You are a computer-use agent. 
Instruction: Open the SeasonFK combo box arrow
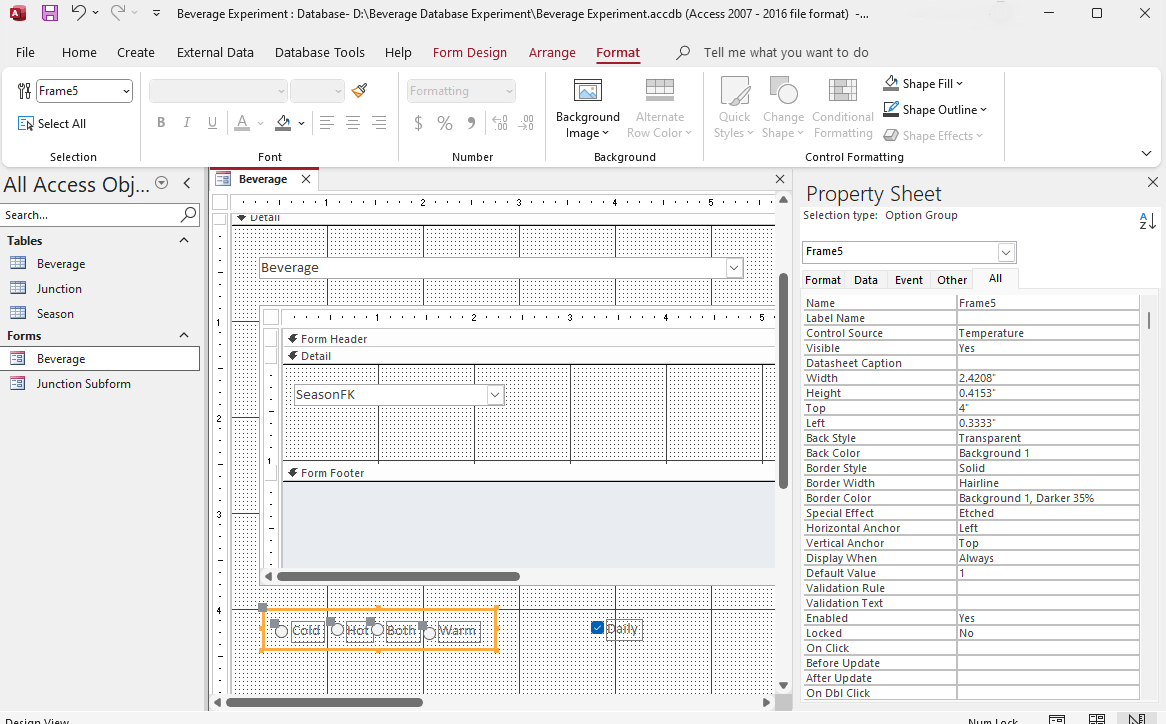(495, 395)
